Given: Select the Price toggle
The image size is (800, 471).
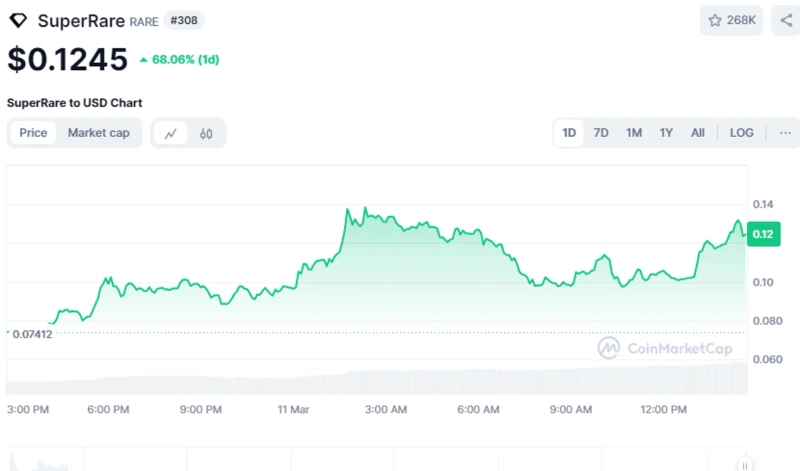Looking at the screenshot, I should tap(33, 133).
